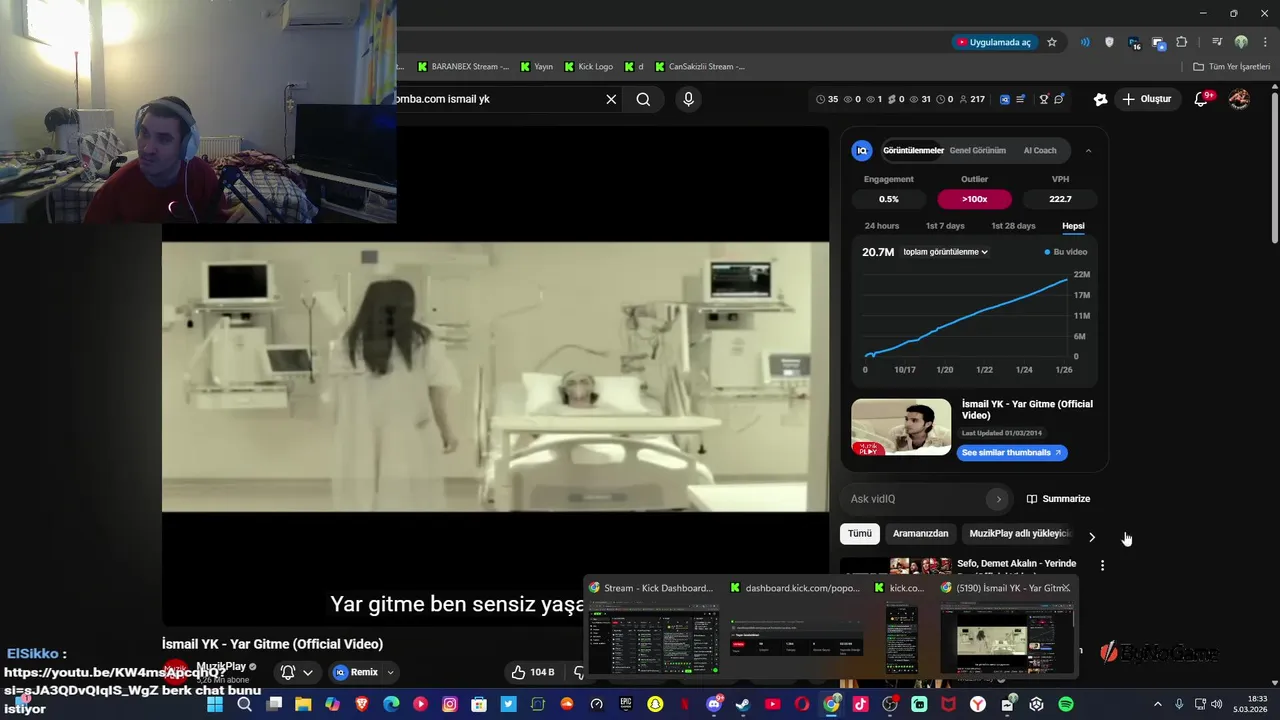Click the shield extension icon in toolbar
Viewport: 1280px width, 720px height.
(1109, 42)
